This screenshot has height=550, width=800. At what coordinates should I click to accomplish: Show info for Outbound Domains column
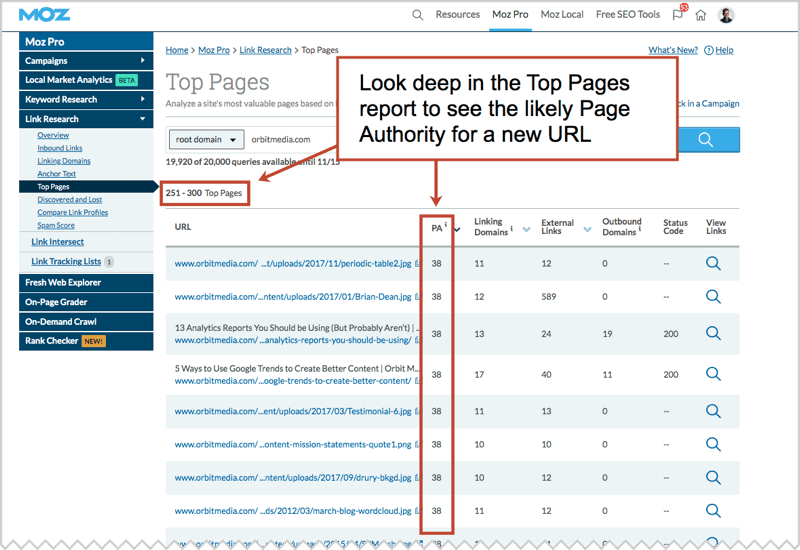click(640, 228)
